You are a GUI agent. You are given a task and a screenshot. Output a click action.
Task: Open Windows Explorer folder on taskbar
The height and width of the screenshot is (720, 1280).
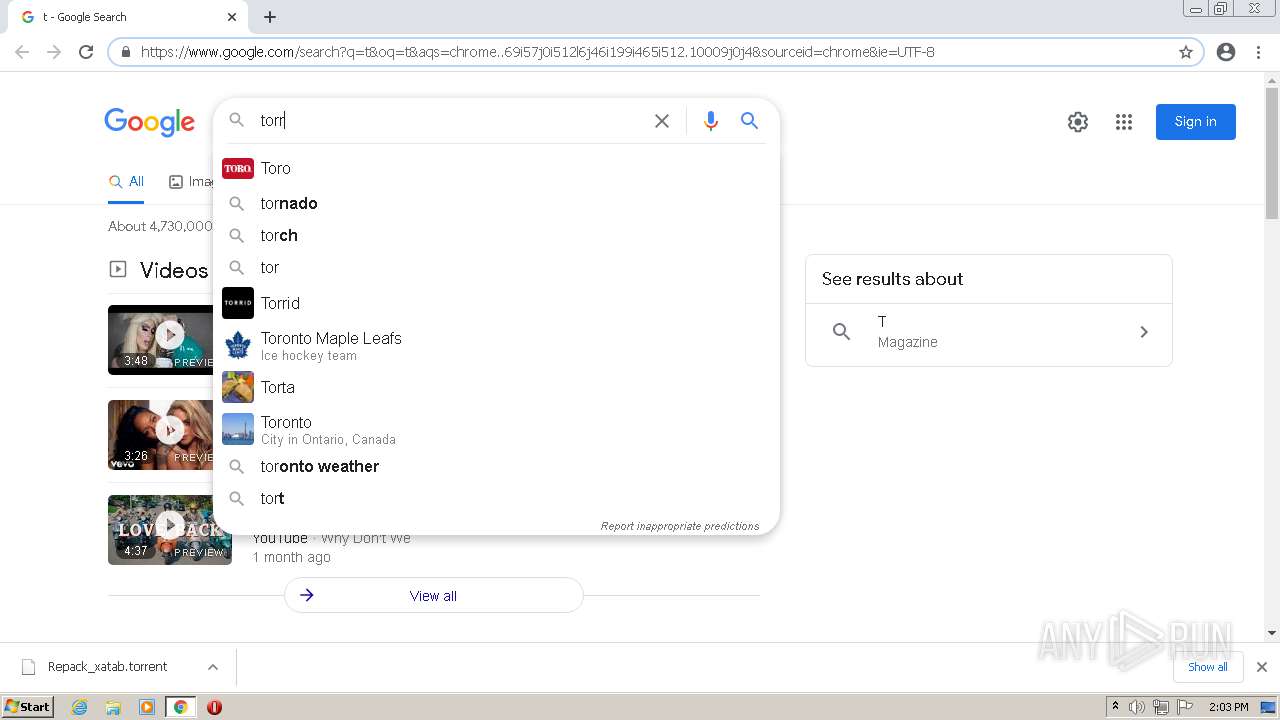click(113, 707)
